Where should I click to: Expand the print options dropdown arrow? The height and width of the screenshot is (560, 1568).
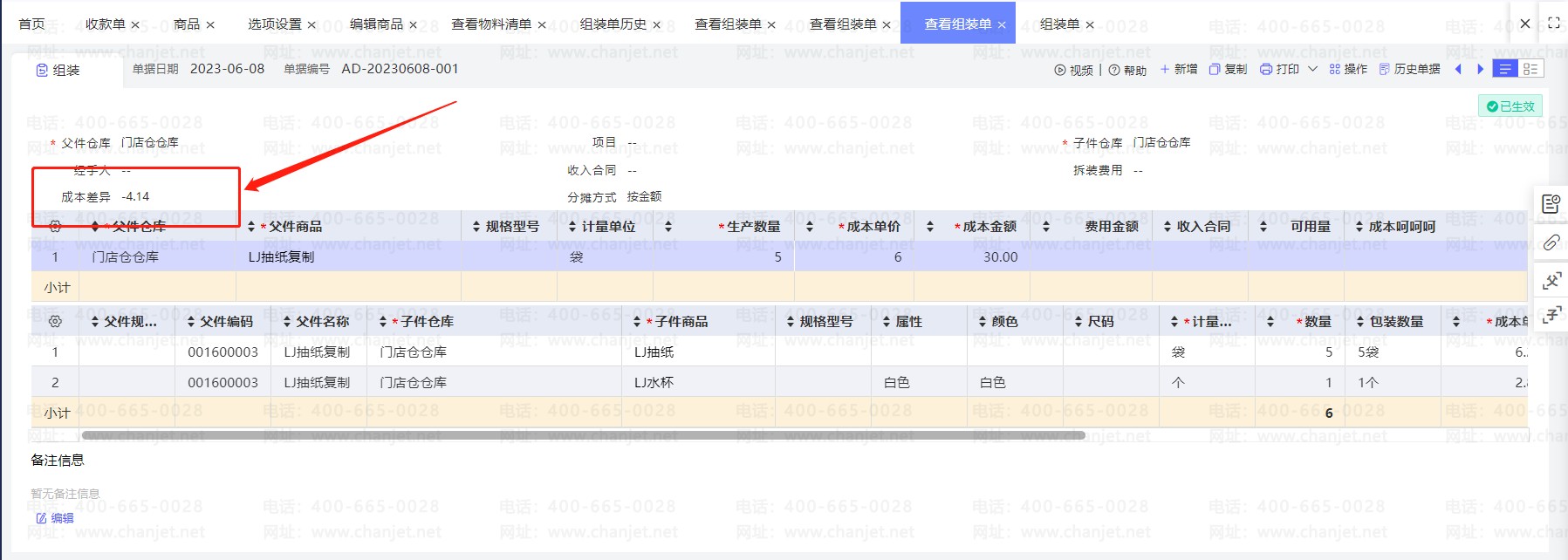[x=1312, y=70]
